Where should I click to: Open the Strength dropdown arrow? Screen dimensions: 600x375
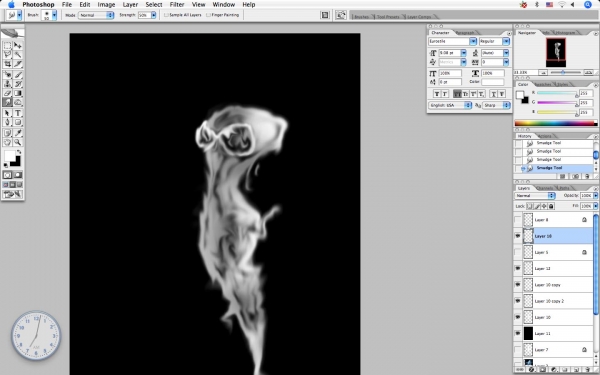(153, 15)
